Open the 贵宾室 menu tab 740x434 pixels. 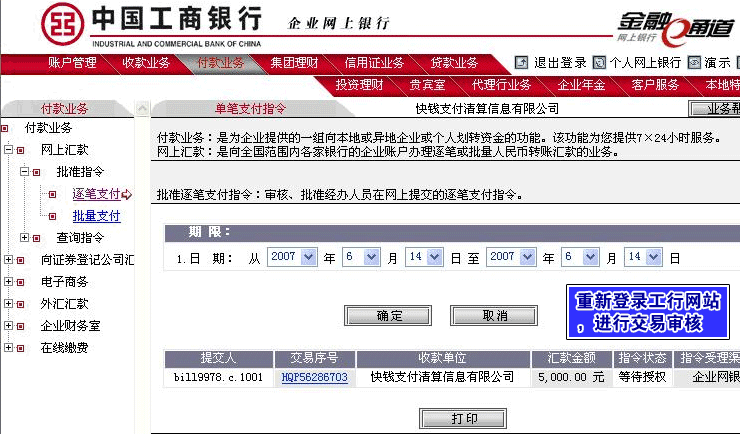[428, 85]
